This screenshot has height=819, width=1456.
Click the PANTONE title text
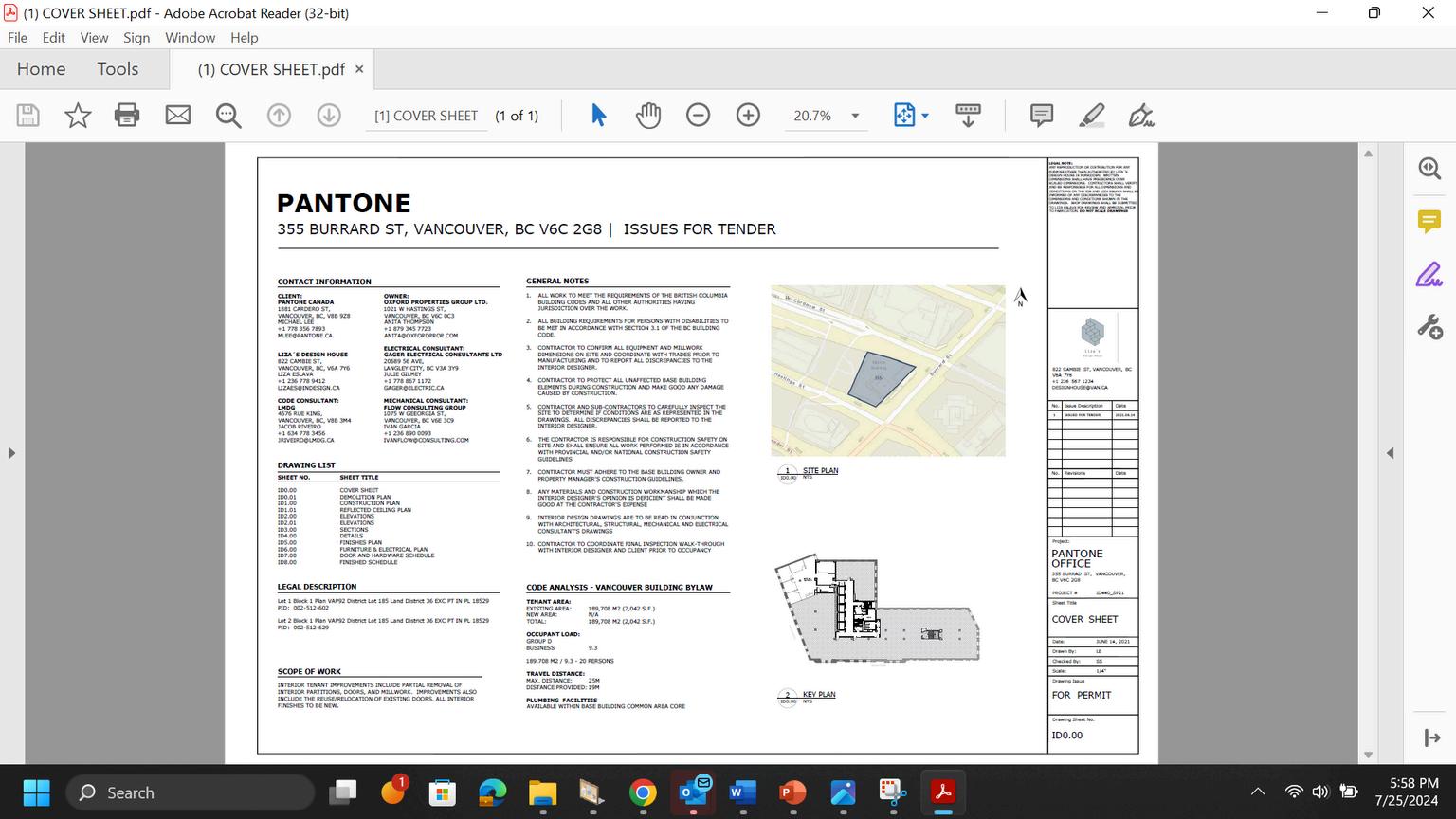tap(343, 203)
